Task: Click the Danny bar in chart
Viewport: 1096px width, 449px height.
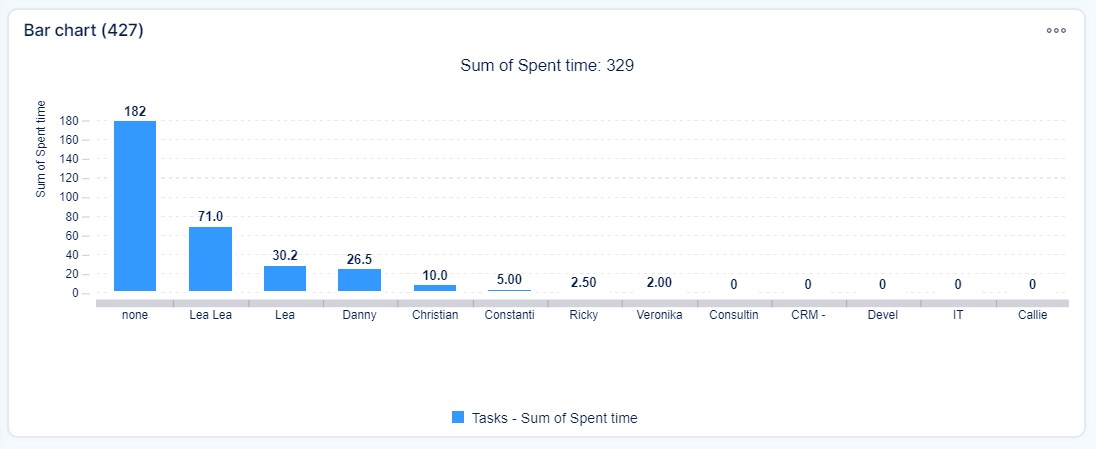Action: point(359,279)
